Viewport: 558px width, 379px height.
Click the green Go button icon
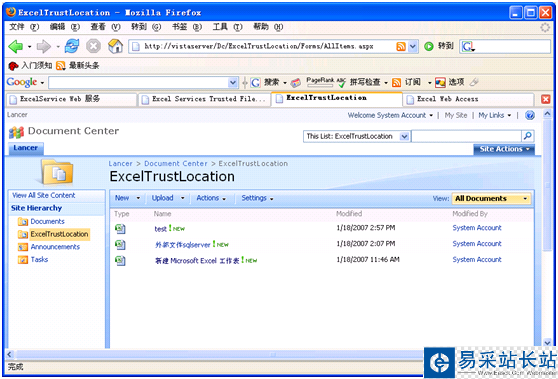pyautogui.click(x=429, y=46)
